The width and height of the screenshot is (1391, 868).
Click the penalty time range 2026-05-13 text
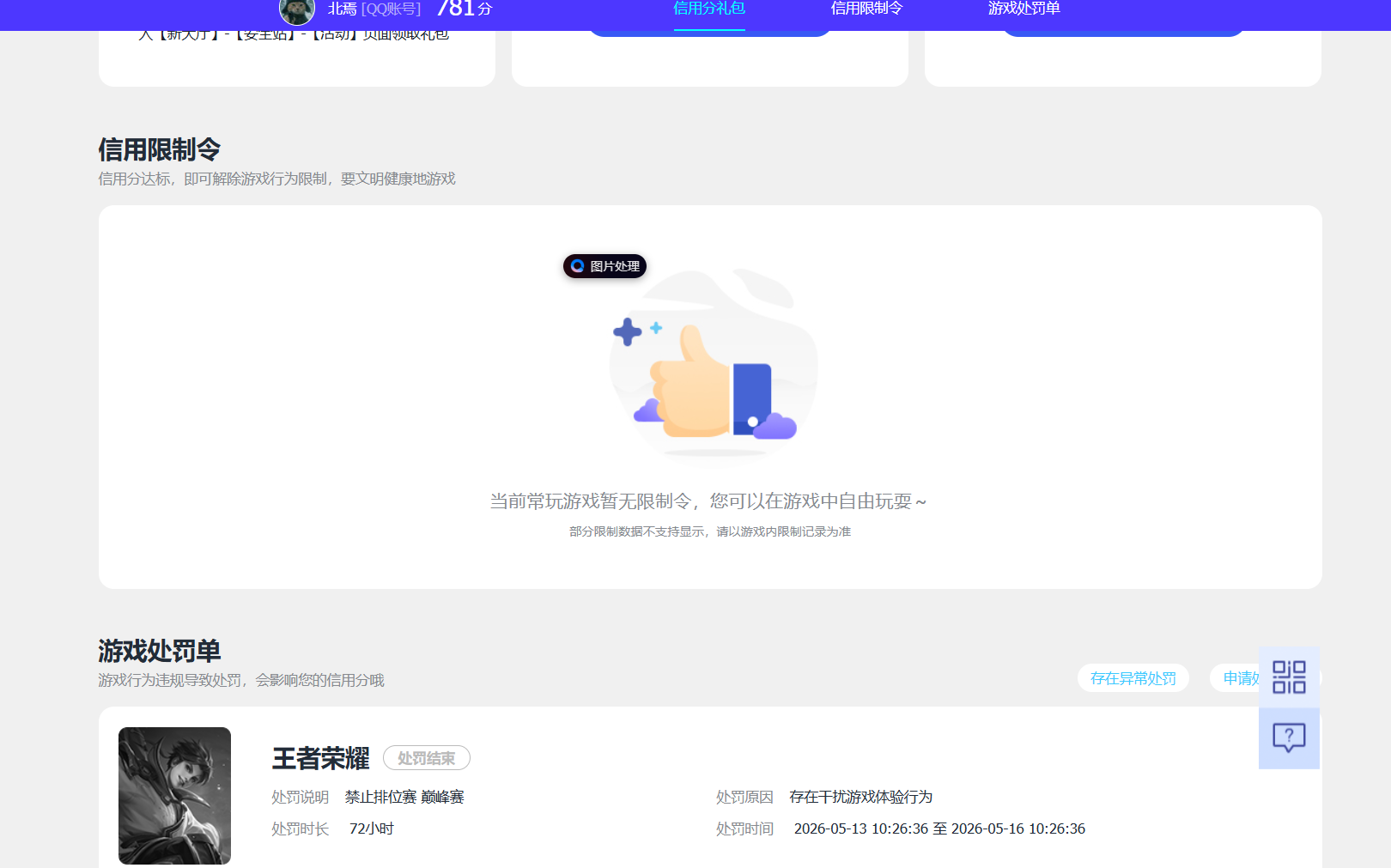pyautogui.click(x=939, y=829)
